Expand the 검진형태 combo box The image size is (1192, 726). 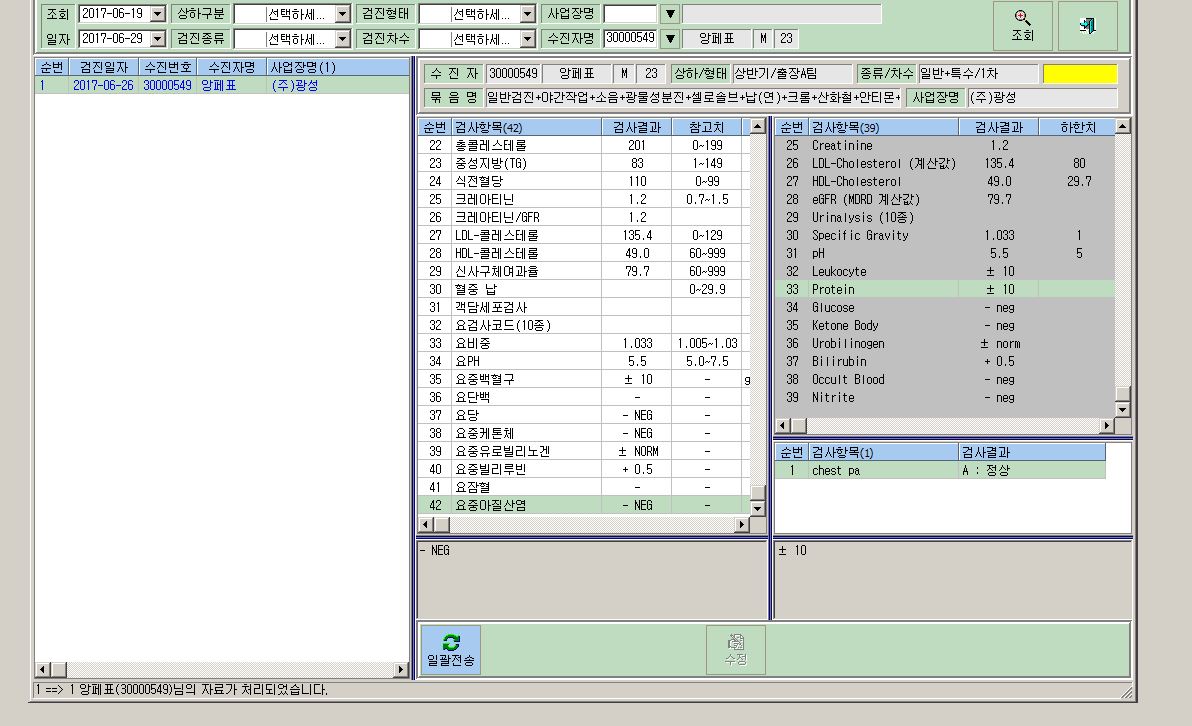pyautogui.click(x=528, y=14)
